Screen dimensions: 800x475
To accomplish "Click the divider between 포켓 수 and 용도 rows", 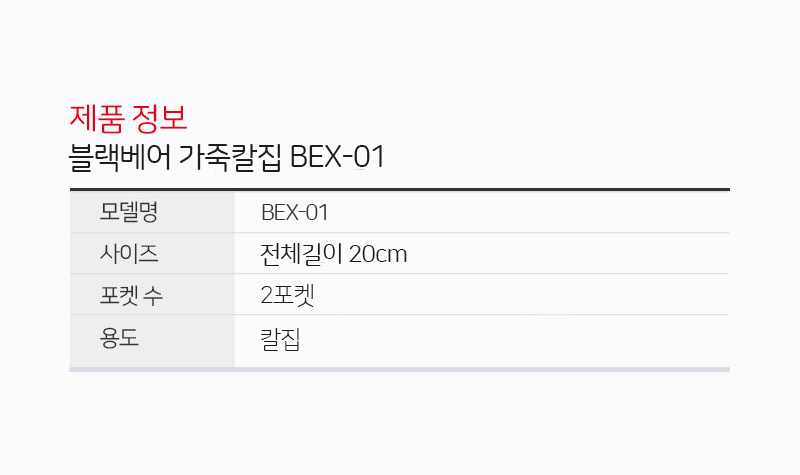I will coord(399,315).
